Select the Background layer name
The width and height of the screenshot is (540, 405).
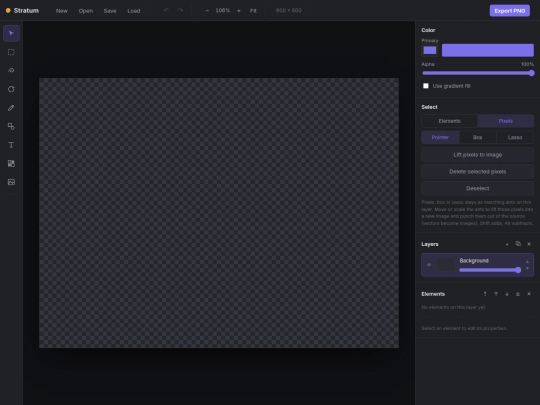(474, 261)
